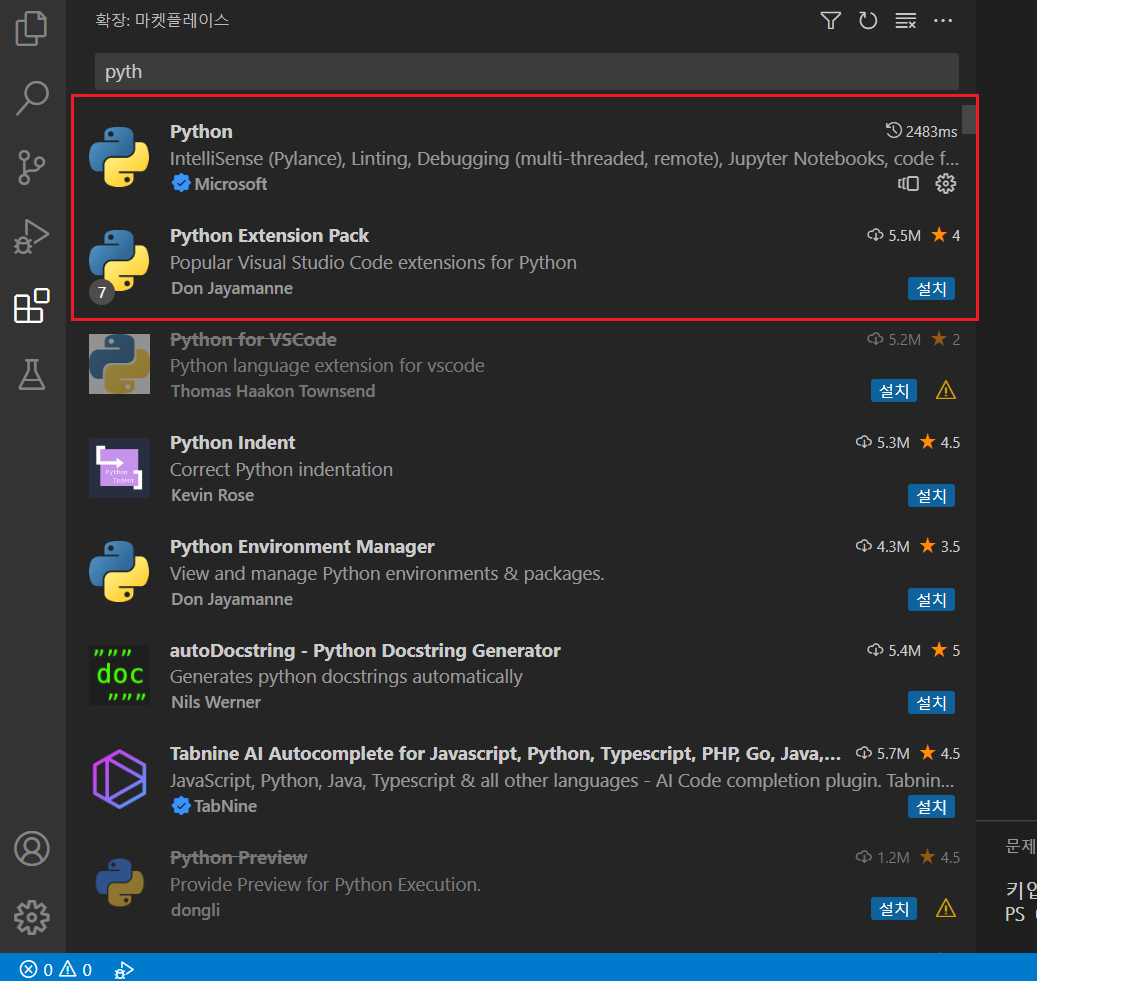This screenshot has height=981, width=1121.
Task: Open the Run and Debug view
Action: pyautogui.click(x=31, y=237)
